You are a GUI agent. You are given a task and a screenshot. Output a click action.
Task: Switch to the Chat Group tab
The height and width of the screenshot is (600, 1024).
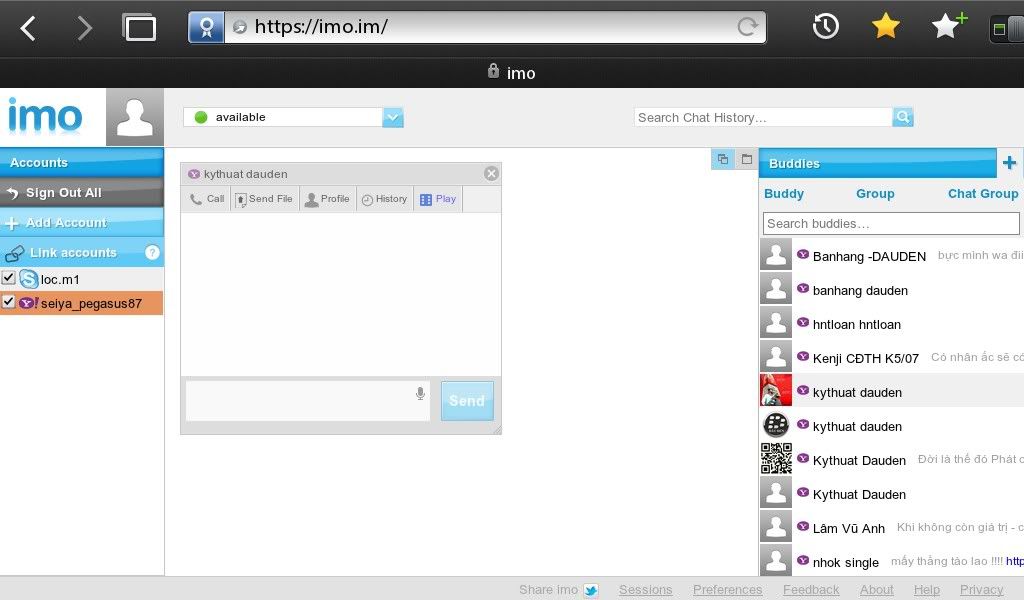click(x=983, y=194)
